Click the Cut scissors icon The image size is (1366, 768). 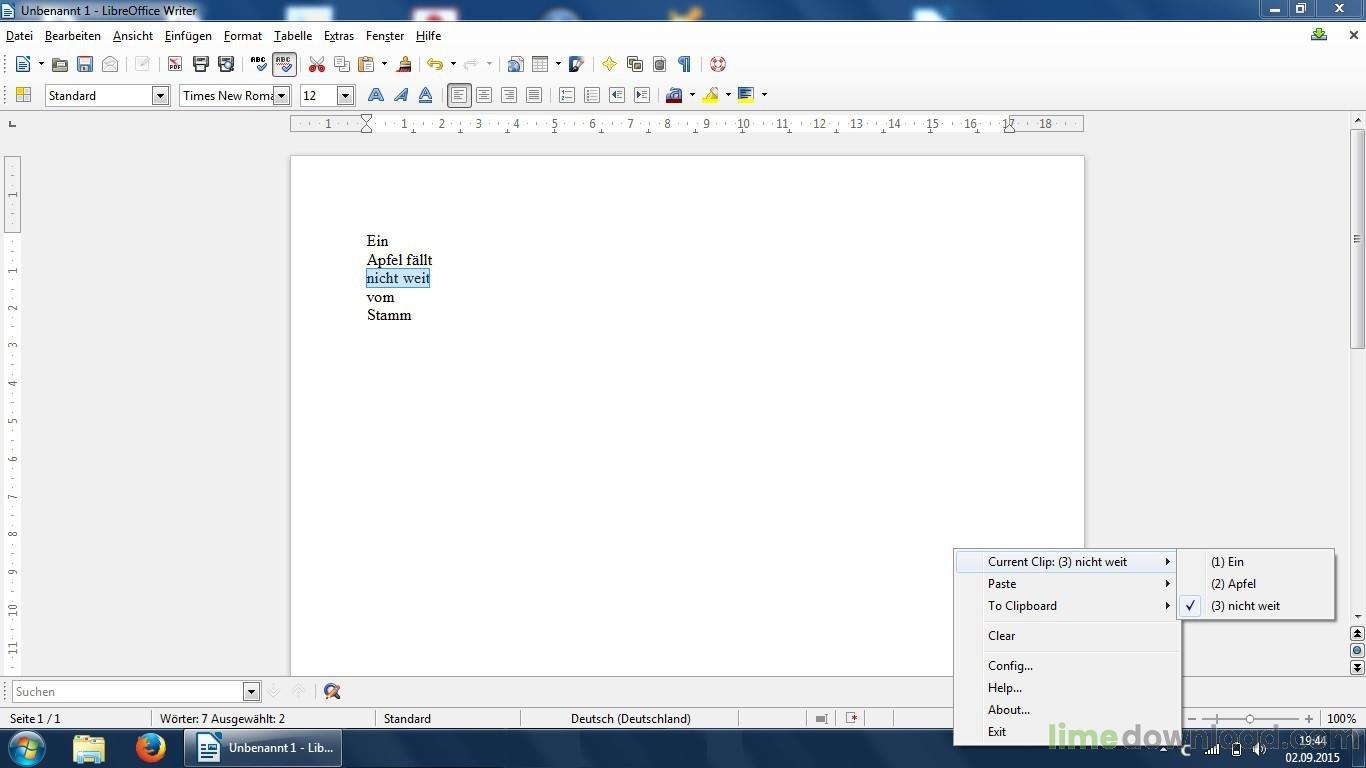pyautogui.click(x=317, y=64)
